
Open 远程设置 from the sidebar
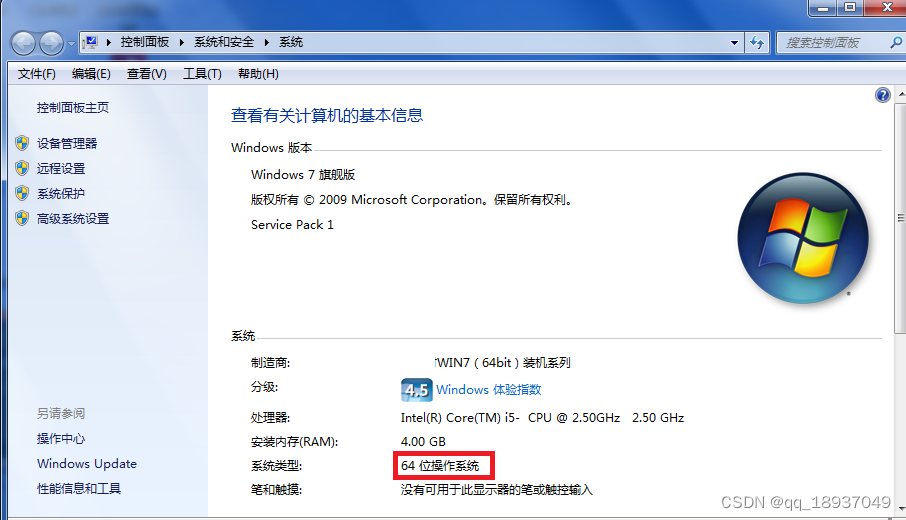tap(61, 169)
